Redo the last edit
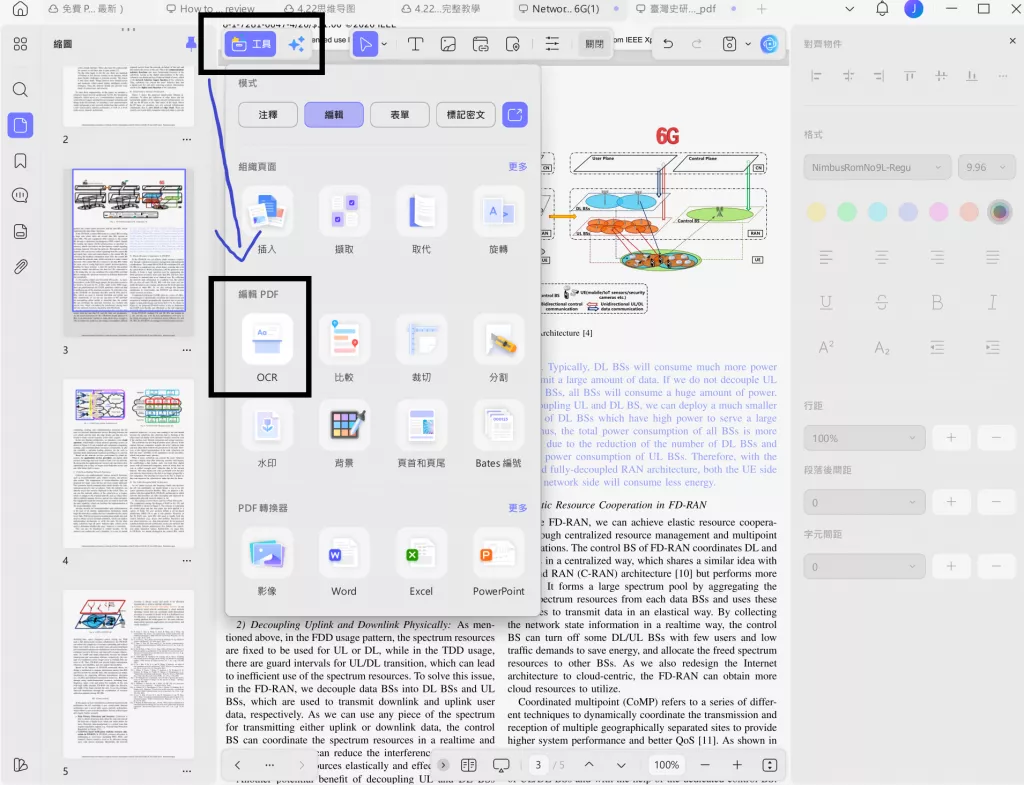This screenshot has height=785, width=1024. [697, 44]
